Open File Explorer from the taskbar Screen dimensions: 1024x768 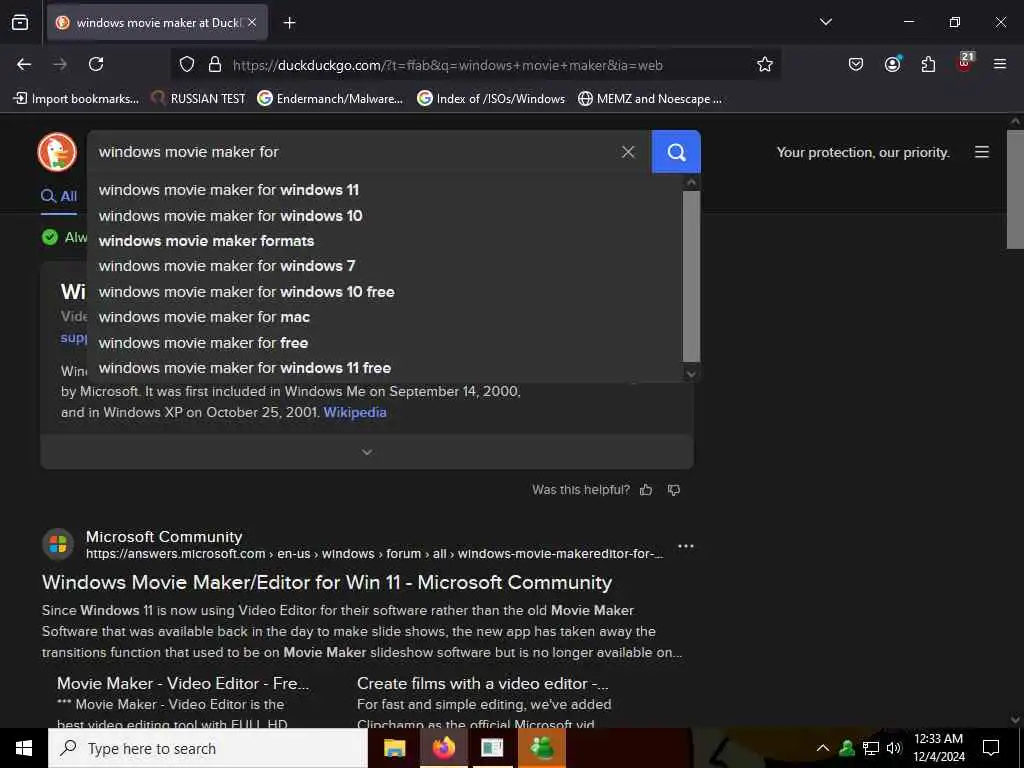point(394,748)
